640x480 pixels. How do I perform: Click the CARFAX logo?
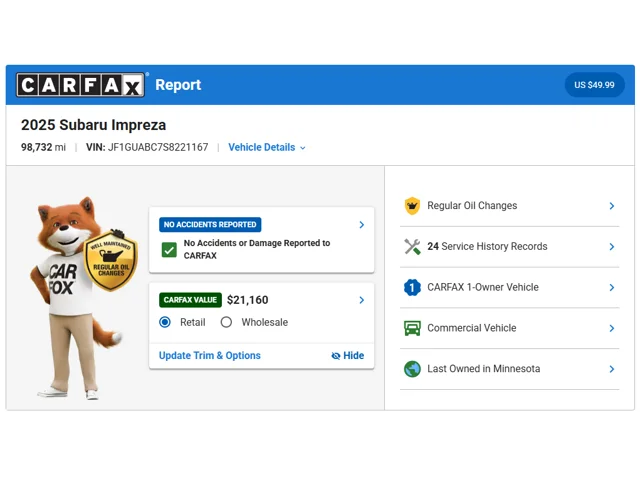[x=80, y=85]
